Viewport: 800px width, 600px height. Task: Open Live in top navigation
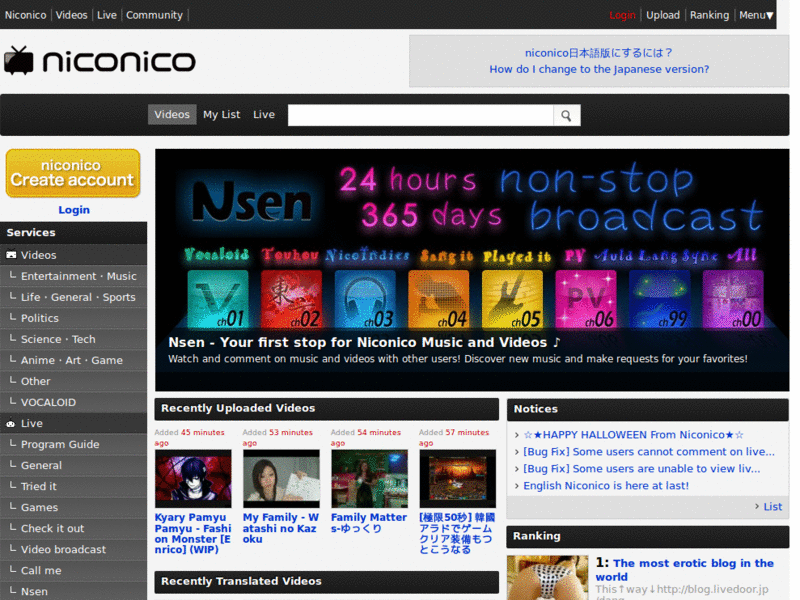107,15
